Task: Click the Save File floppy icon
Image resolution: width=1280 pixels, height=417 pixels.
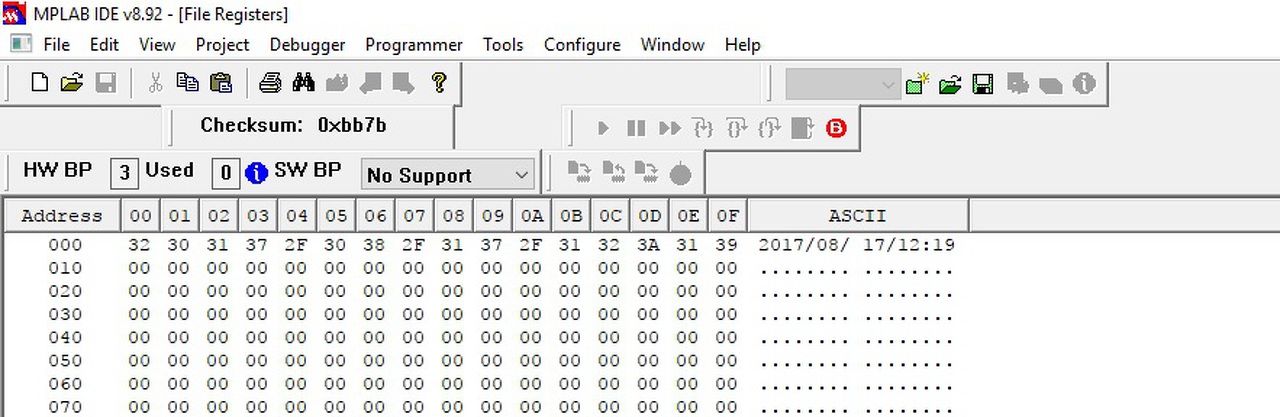Action: pos(105,82)
